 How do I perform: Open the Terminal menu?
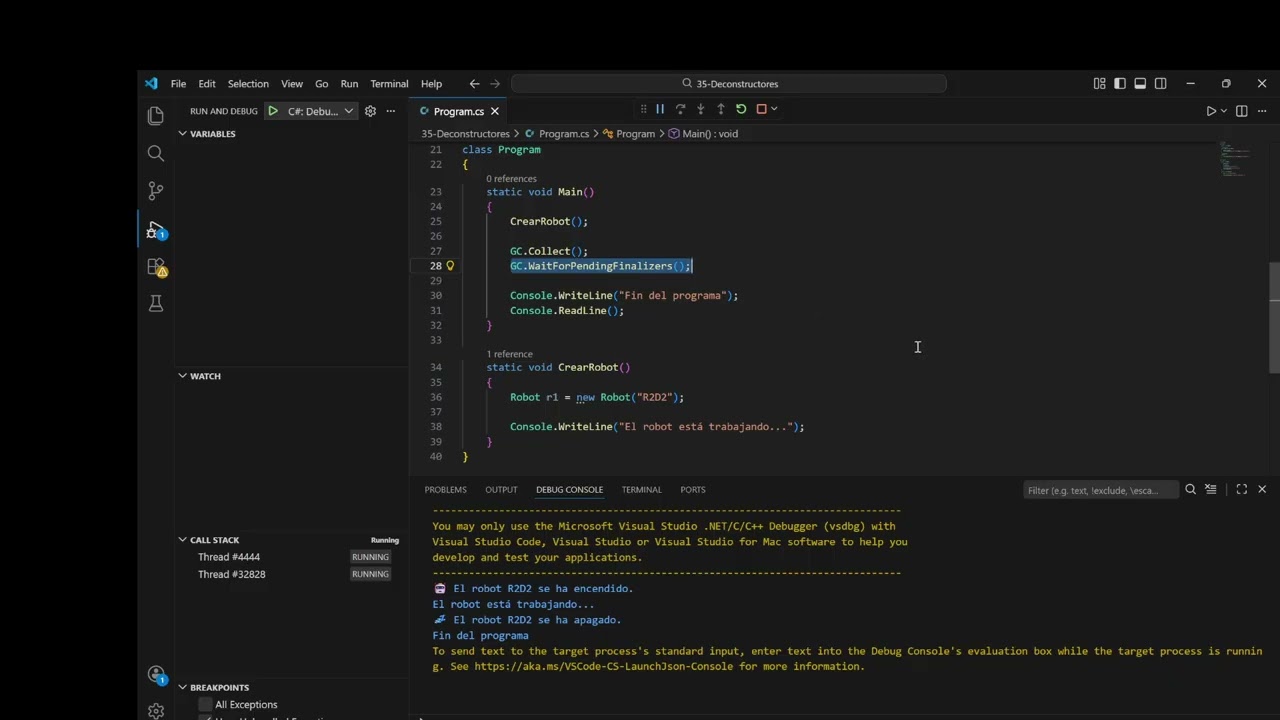click(389, 84)
